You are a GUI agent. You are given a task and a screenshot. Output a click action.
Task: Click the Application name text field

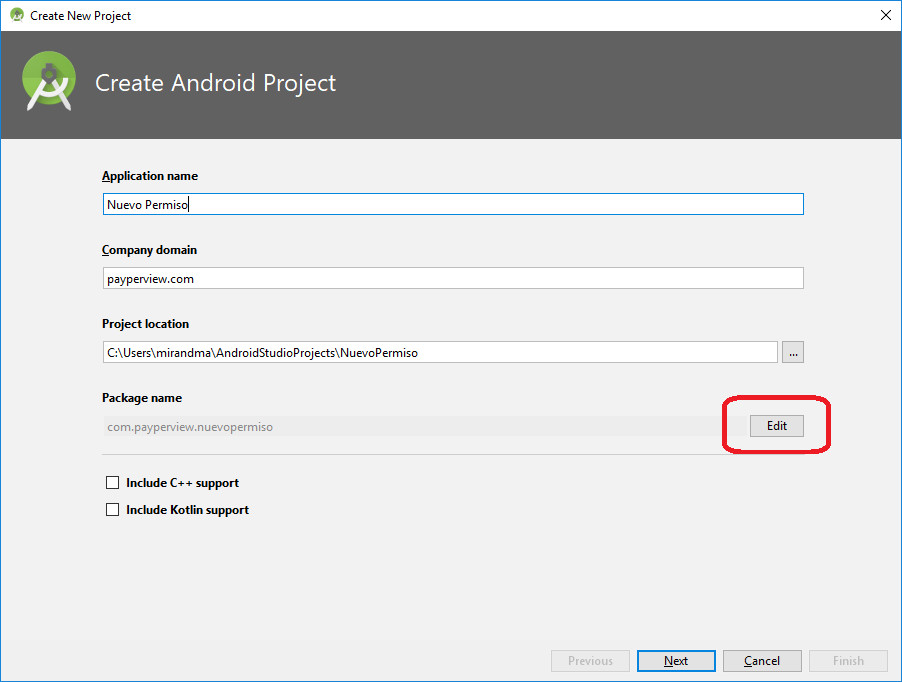452,204
